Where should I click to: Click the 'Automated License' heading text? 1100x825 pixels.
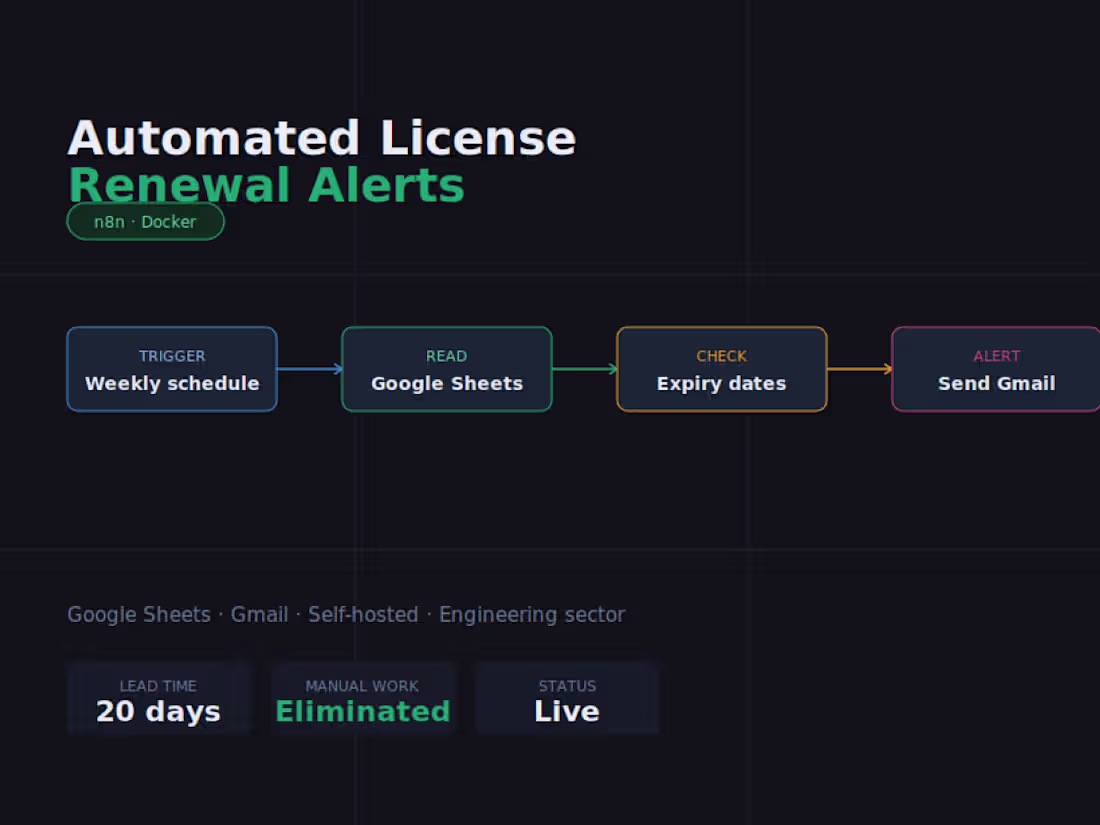coord(322,138)
